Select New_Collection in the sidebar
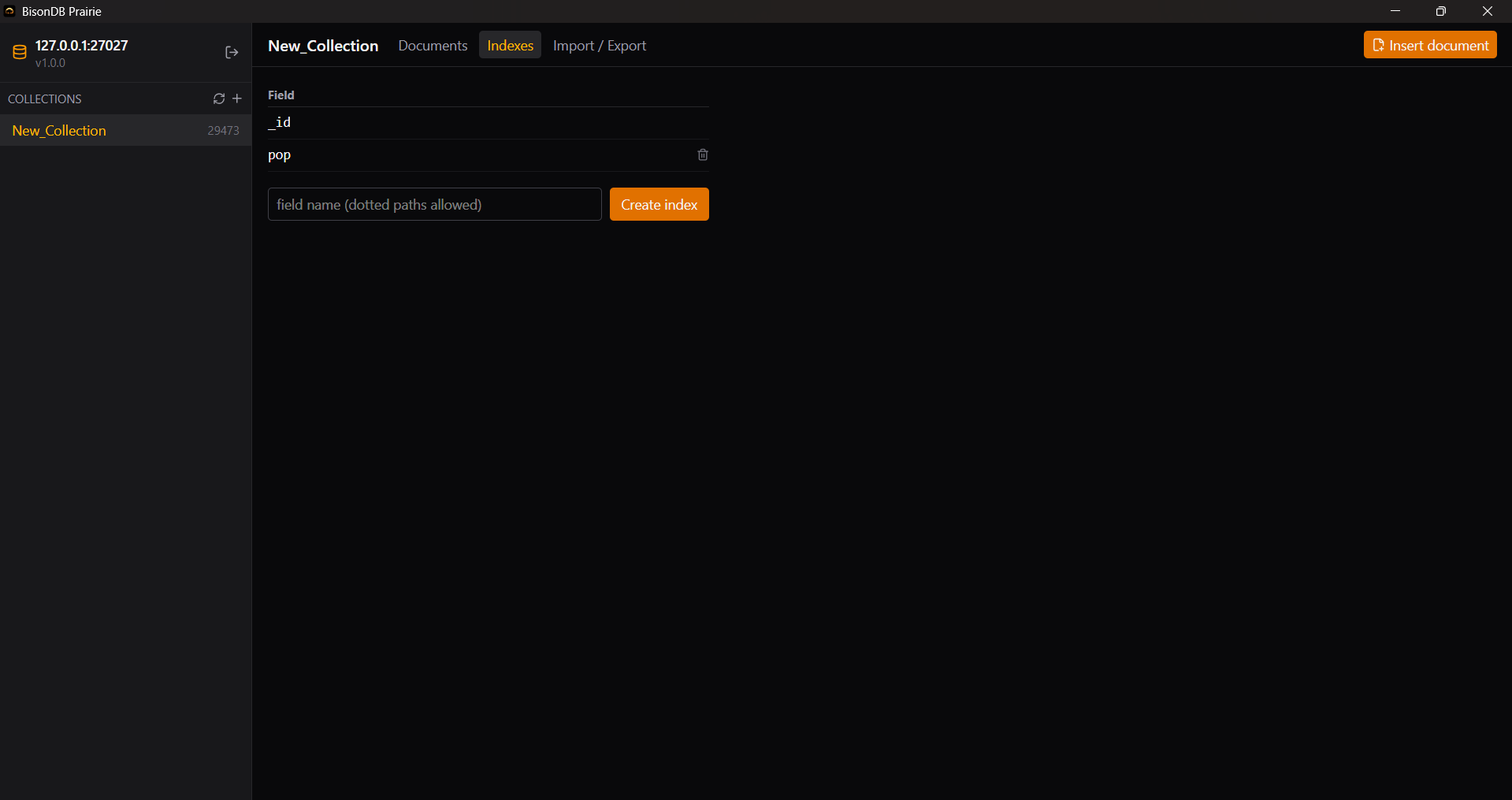Image resolution: width=1512 pixels, height=800 pixels. (x=126, y=131)
